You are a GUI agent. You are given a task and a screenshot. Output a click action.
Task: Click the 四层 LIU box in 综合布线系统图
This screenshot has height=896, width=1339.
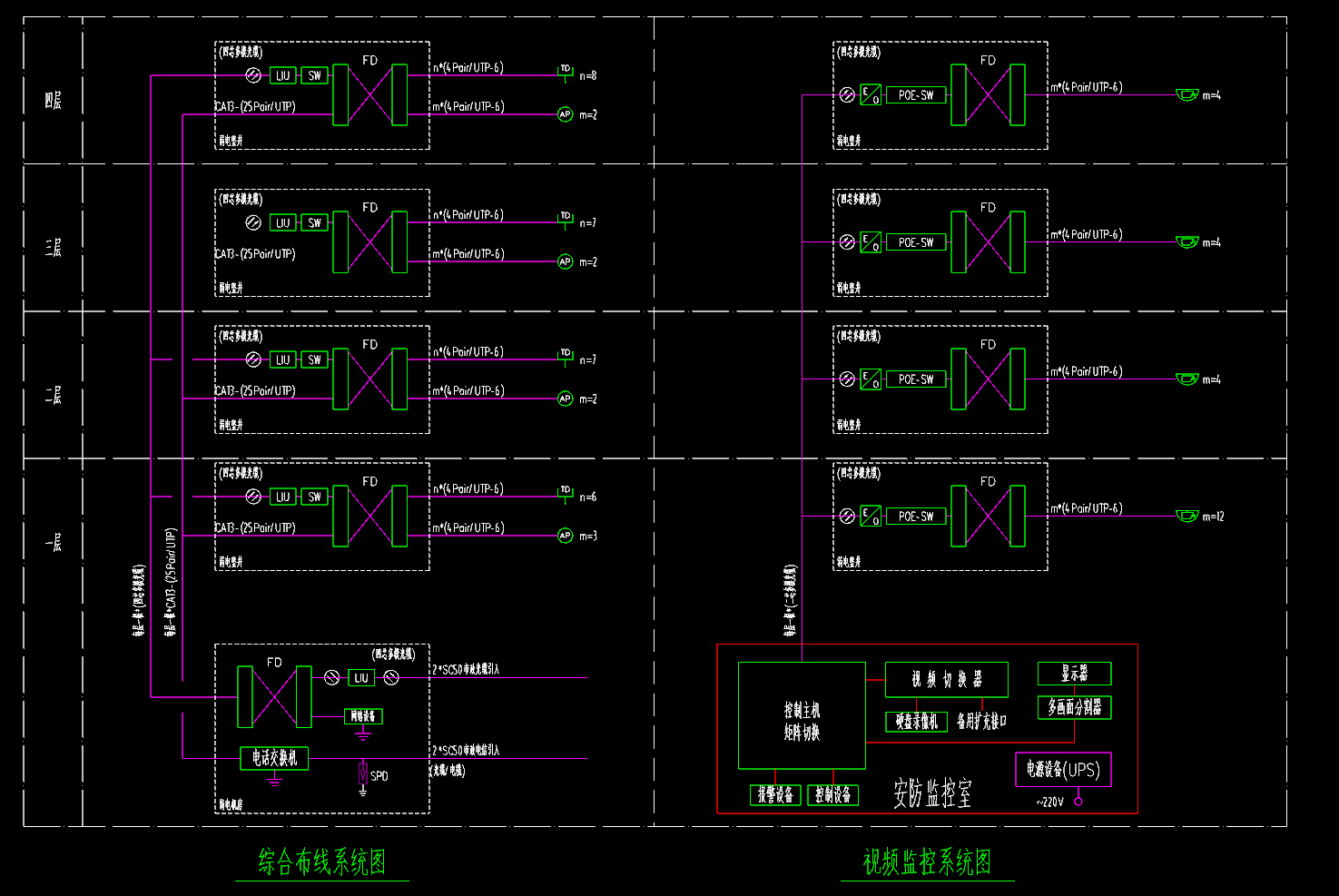click(283, 75)
